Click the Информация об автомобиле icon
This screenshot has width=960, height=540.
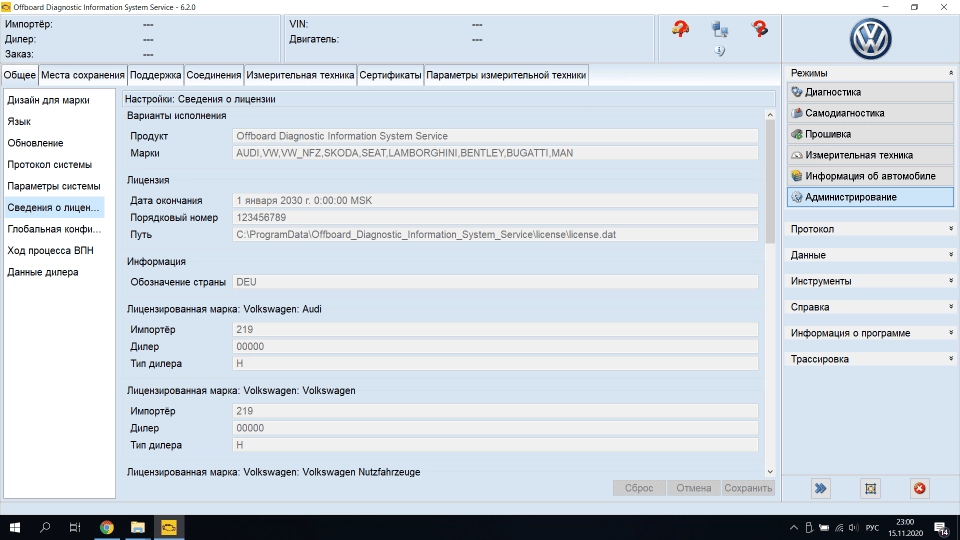click(797, 176)
